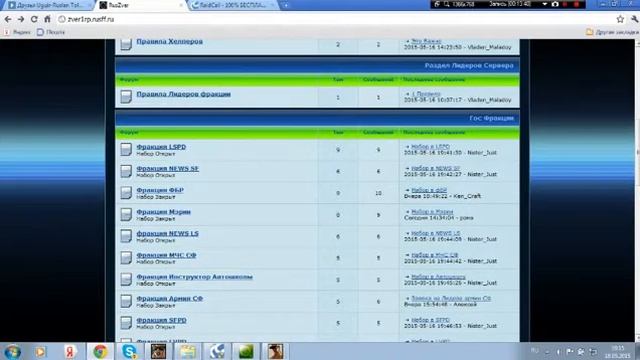Image resolution: width=640 pixels, height=360 pixels.
Task: Open forum Фракция NEWS SF
Action: 167,169
